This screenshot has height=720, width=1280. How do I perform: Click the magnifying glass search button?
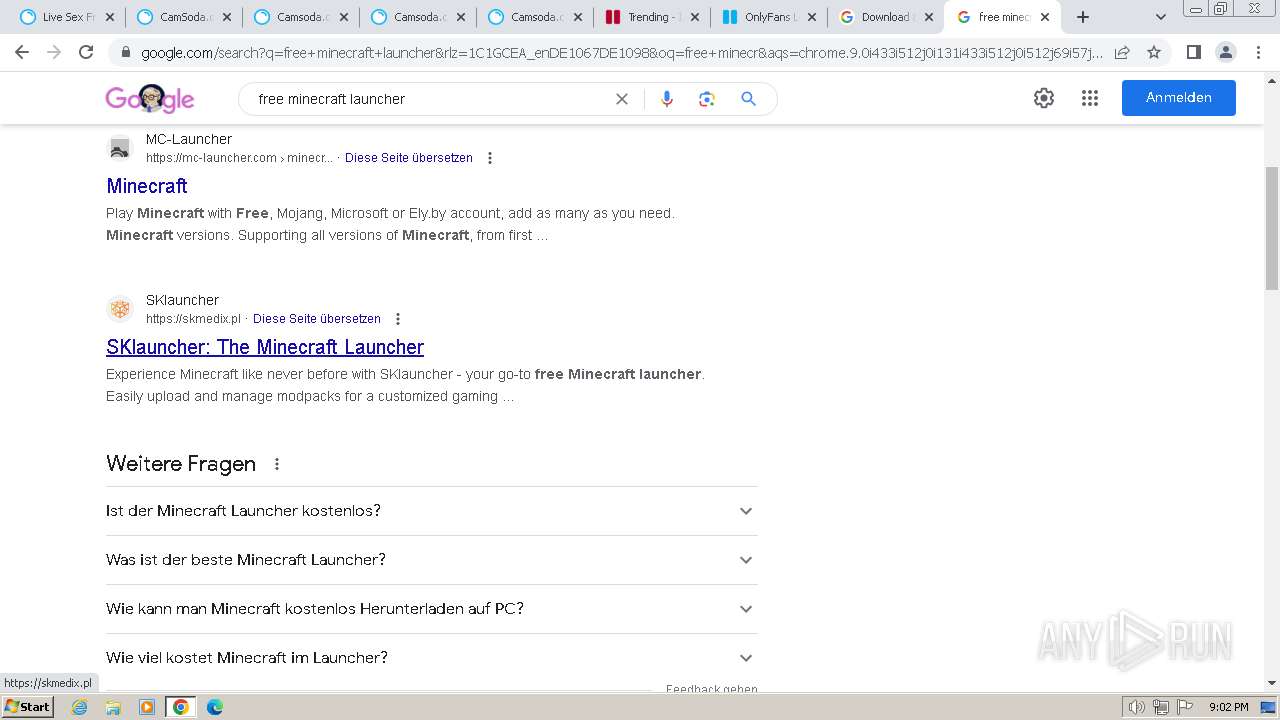click(748, 99)
